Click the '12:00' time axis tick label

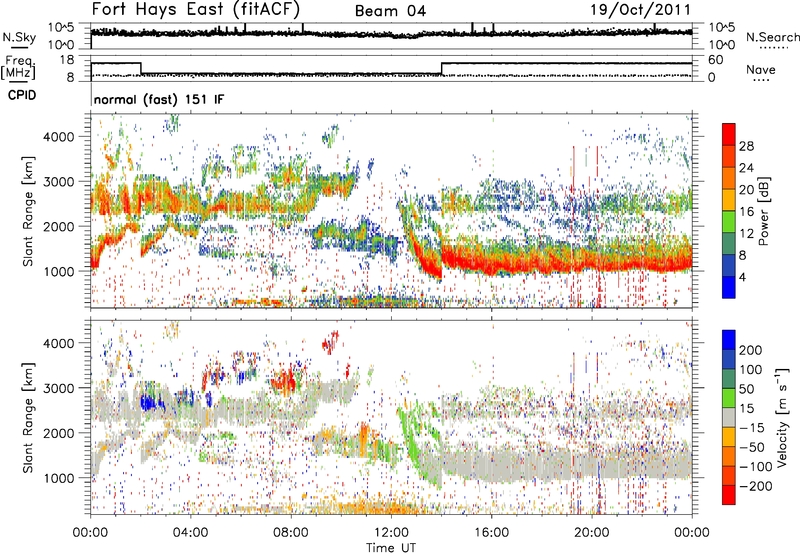click(391, 532)
